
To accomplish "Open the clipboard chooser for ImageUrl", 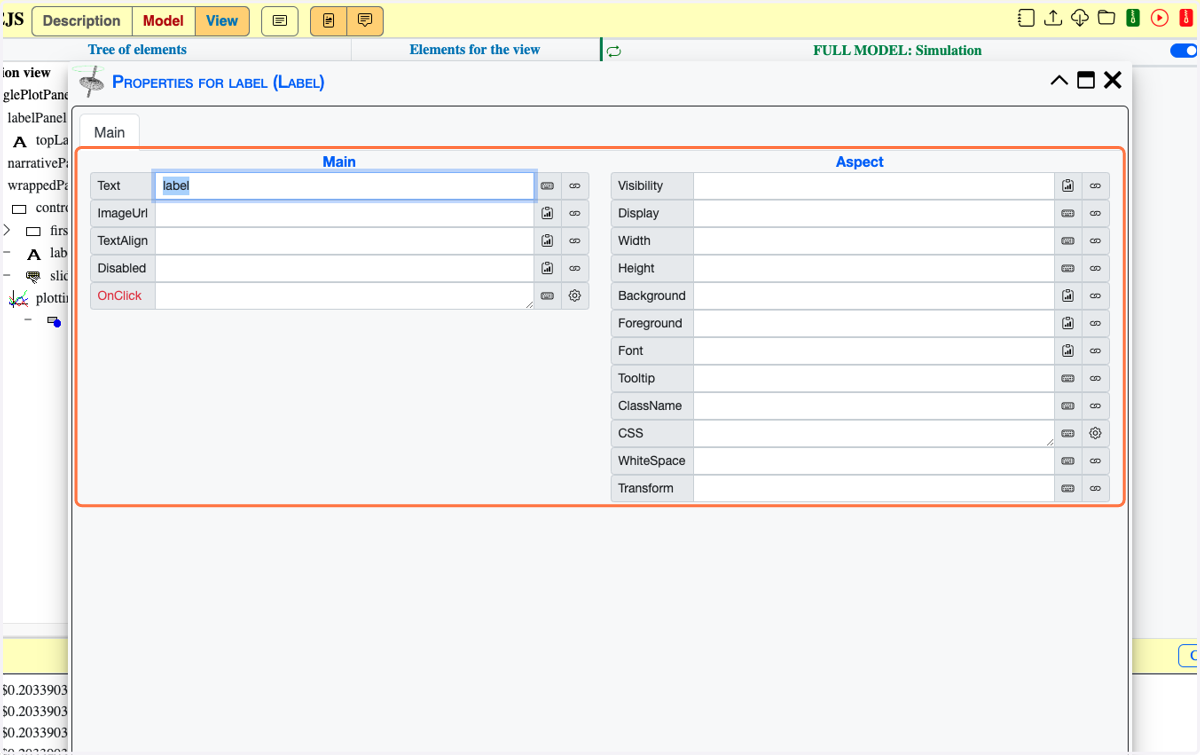I will 548,213.
